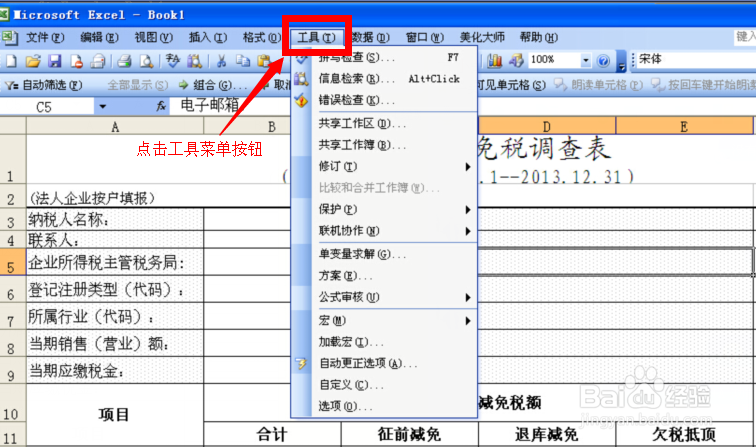This screenshot has height=447, width=756.
Task: Click the Open folder toolbar icon
Action: pos(33,61)
